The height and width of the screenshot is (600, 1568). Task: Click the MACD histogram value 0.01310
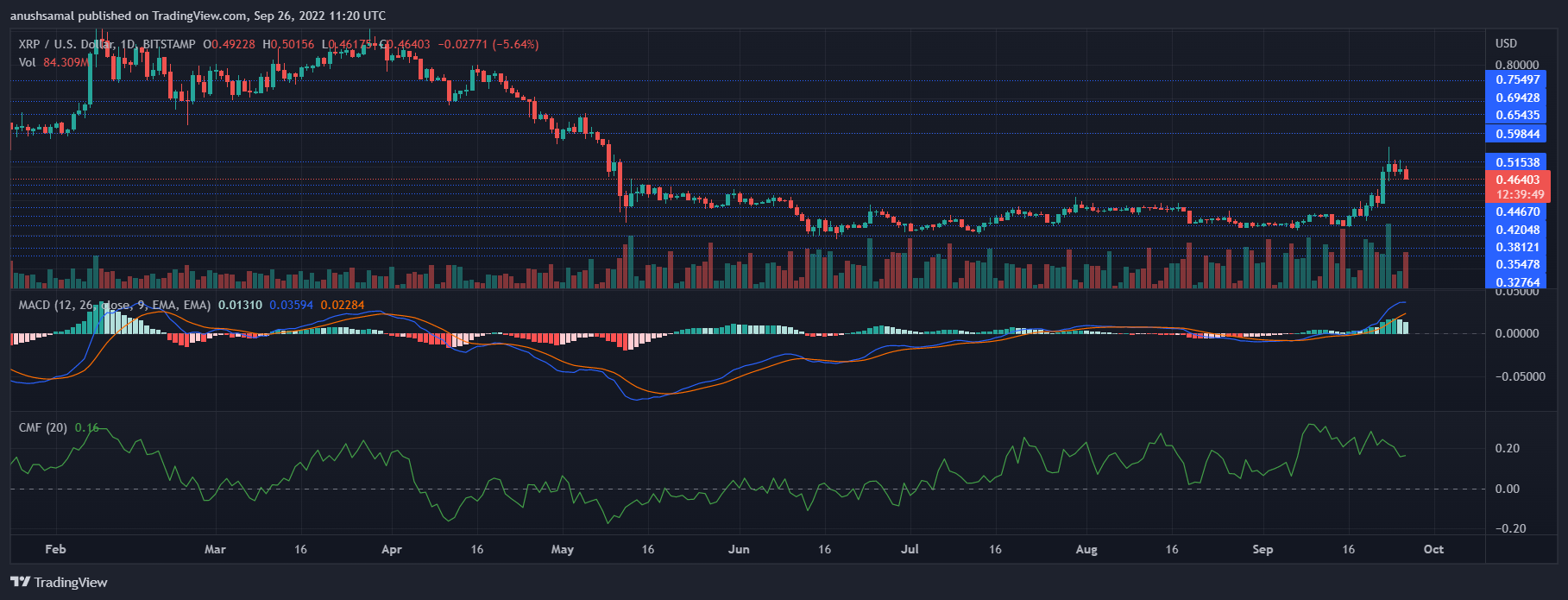(x=240, y=305)
